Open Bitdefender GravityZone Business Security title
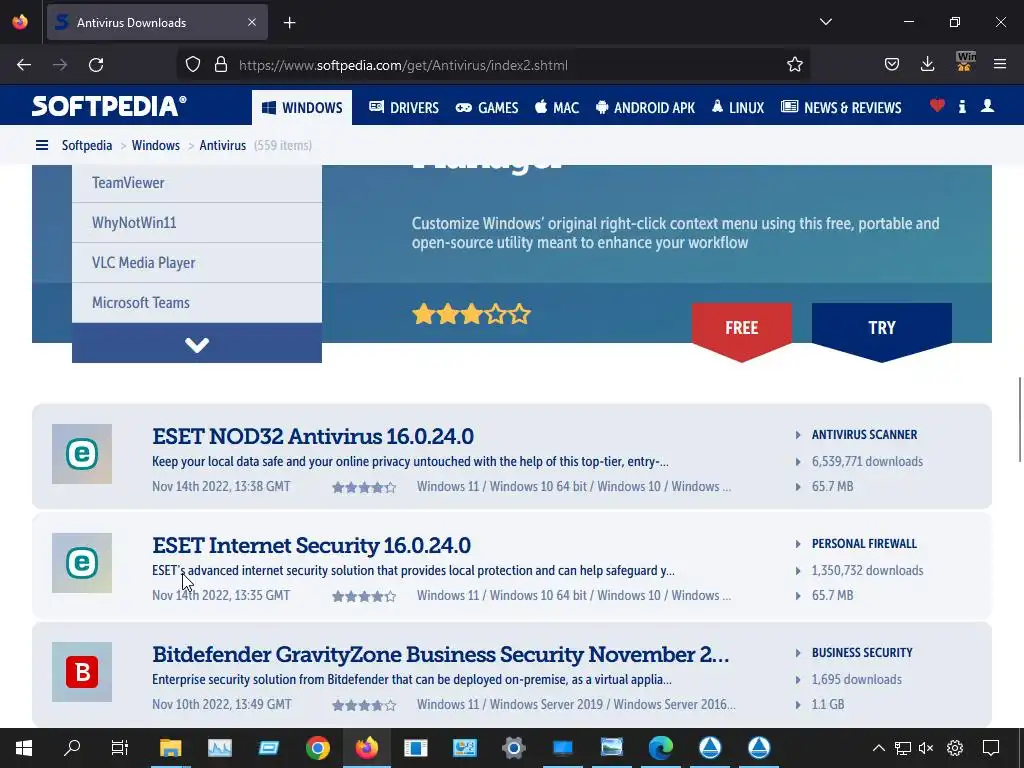The image size is (1024, 768). coord(441,654)
